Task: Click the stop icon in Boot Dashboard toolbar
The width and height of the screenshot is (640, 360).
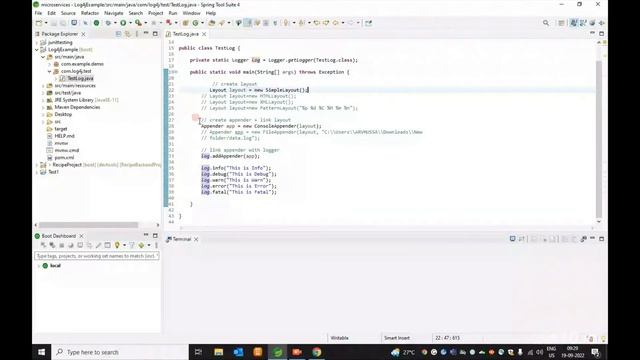Action: [x=62, y=245]
